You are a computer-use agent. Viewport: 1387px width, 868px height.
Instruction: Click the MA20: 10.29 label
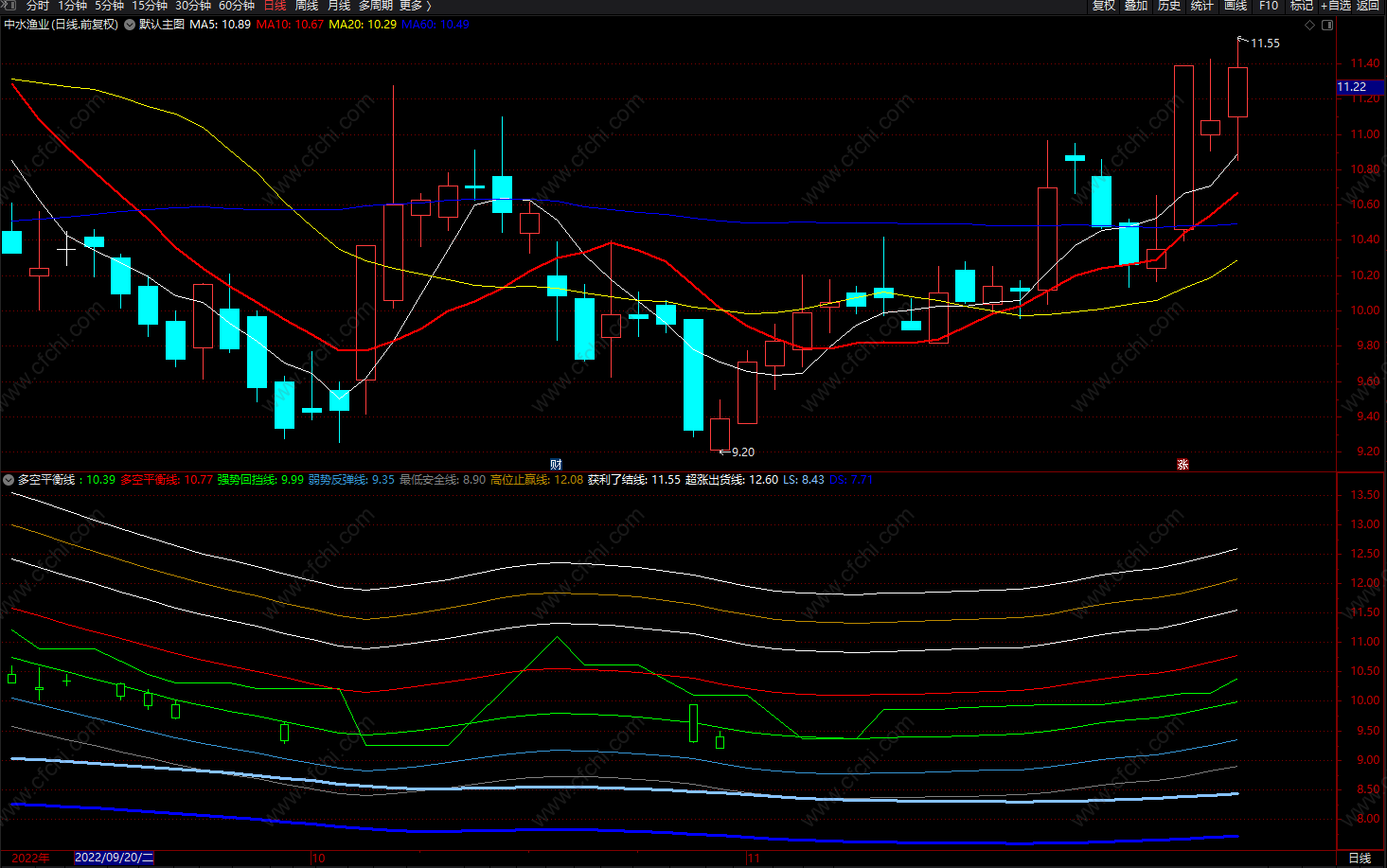[x=363, y=25]
